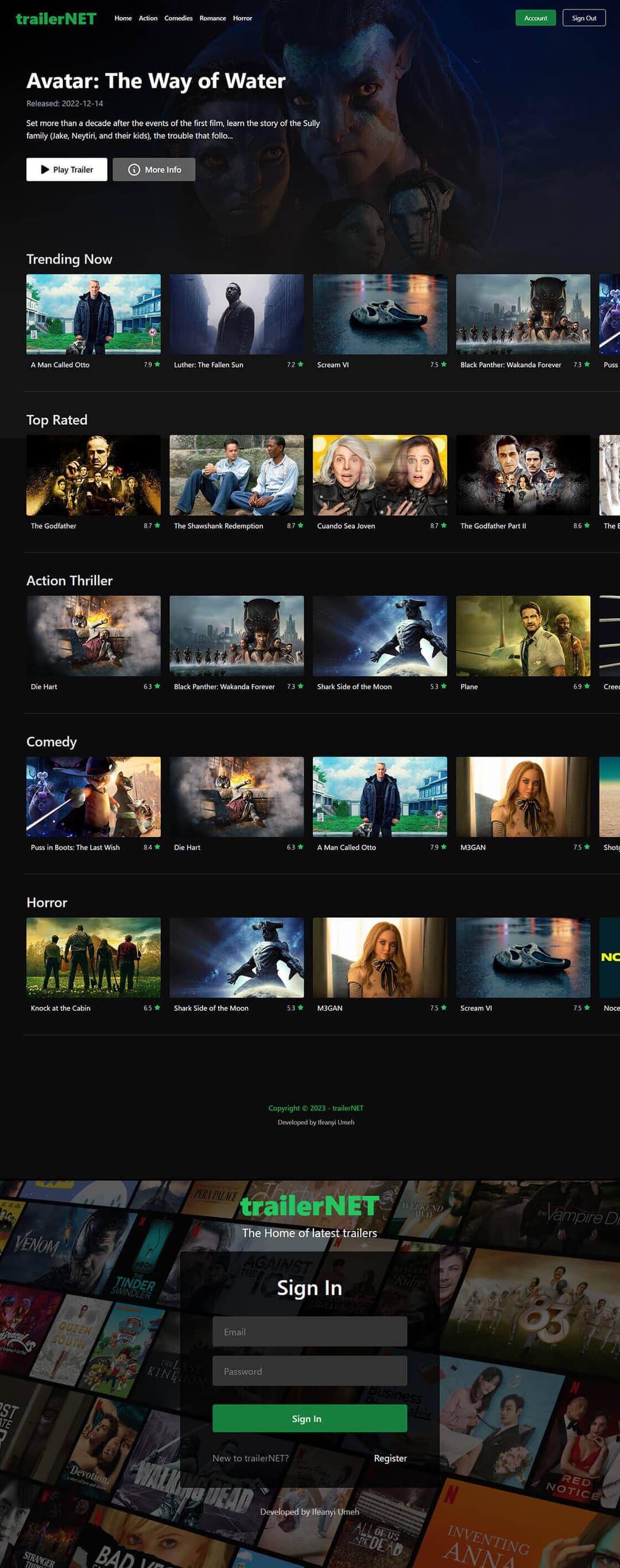Click star icon beside The Shawshank Redemption rating
This screenshot has width=620, height=1568.
pyautogui.click(x=300, y=525)
